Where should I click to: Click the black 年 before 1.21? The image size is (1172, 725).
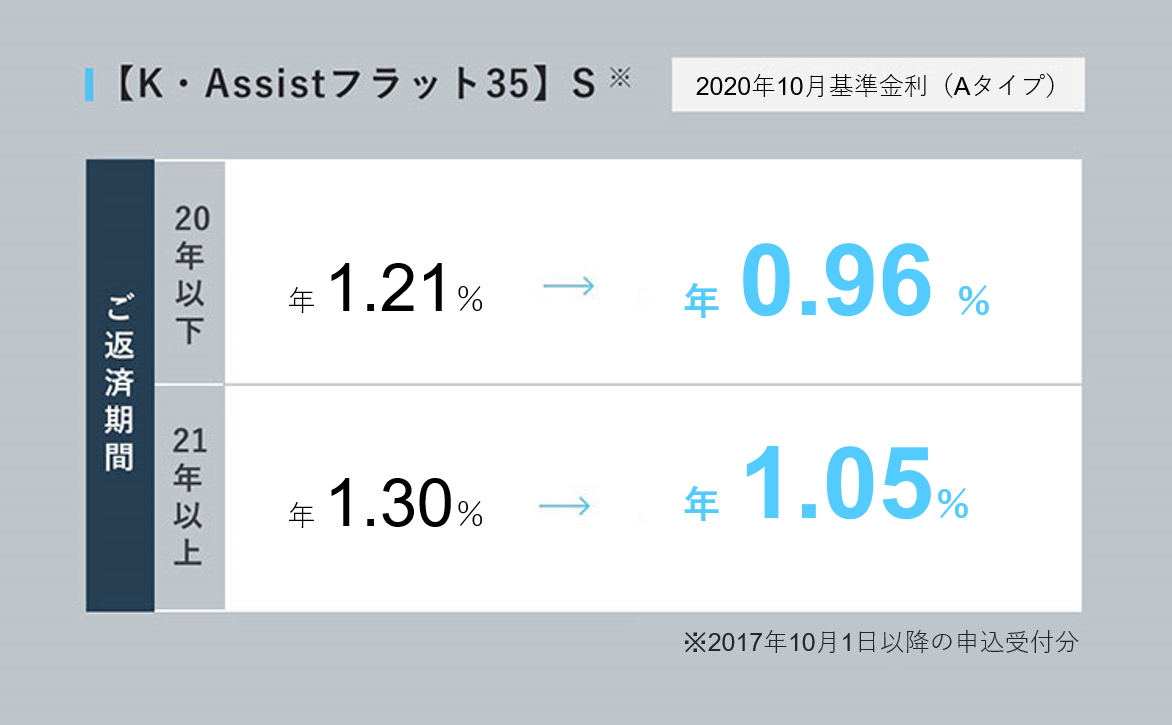click(301, 300)
